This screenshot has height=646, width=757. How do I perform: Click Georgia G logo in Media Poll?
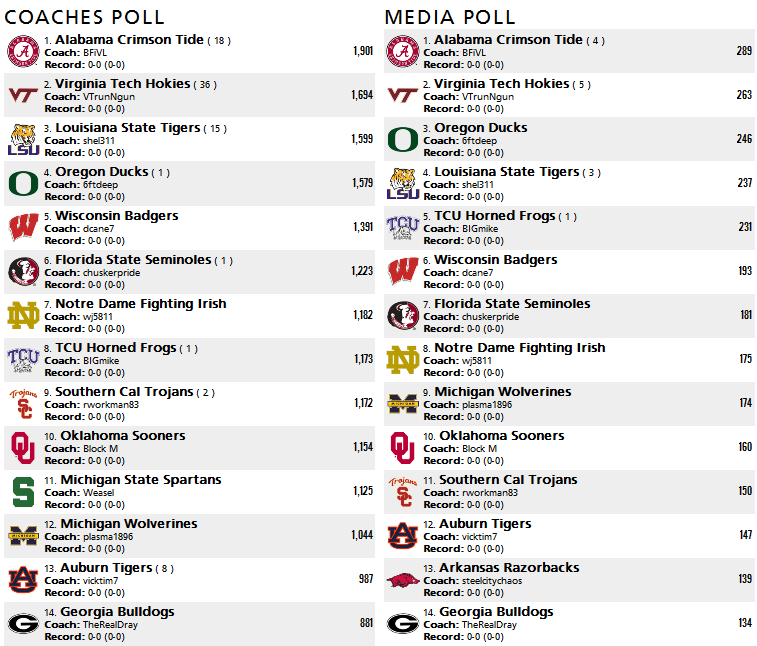click(x=403, y=623)
